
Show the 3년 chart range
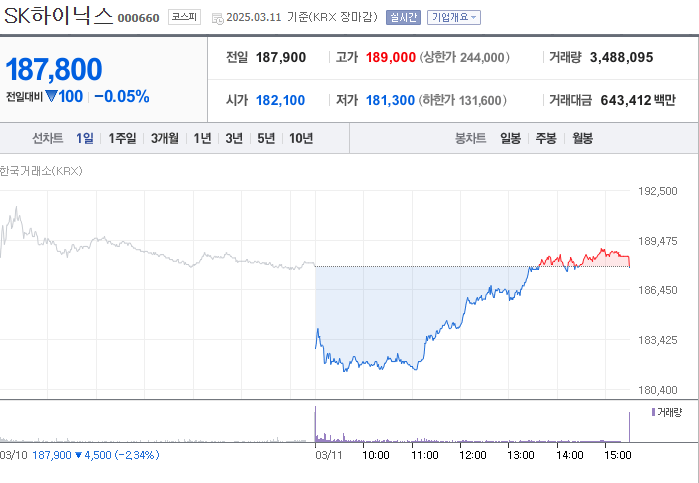pyautogui.click(x=234, y=138)
